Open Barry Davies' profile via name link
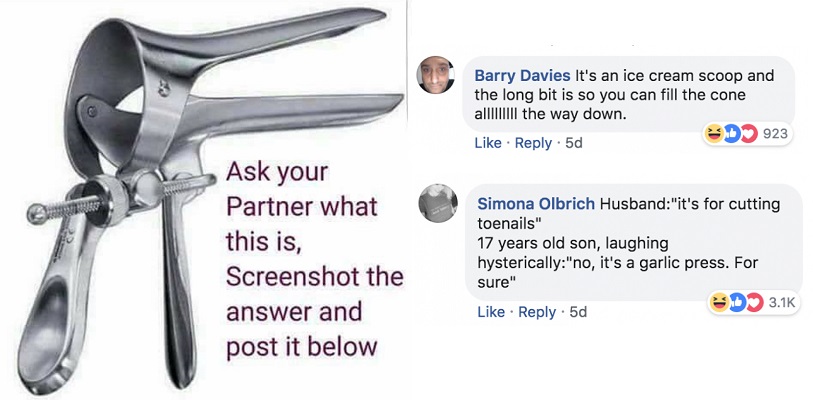Viewport: 813px width, 400px height. pyautogui.click(x=522, y=76)
